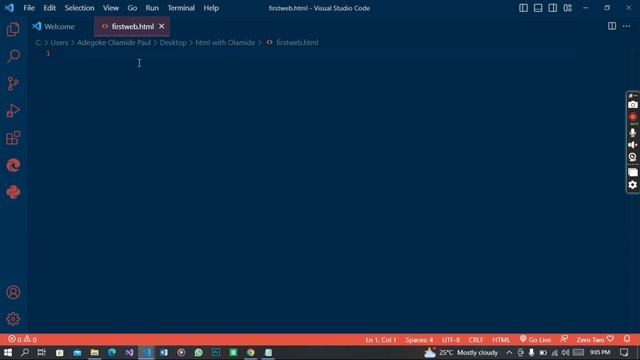Click Zero Two theme item in status bar
Image resolution: width=640 pixels, height=360 pixels.
click(x=595, y=340)
